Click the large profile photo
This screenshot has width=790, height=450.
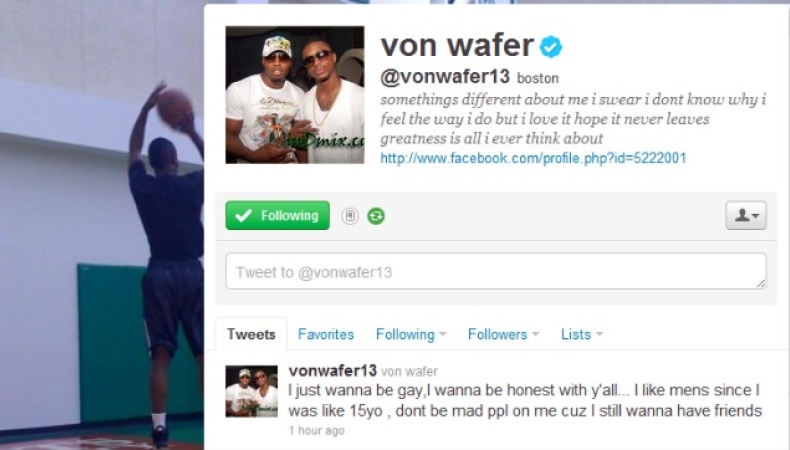295,95
